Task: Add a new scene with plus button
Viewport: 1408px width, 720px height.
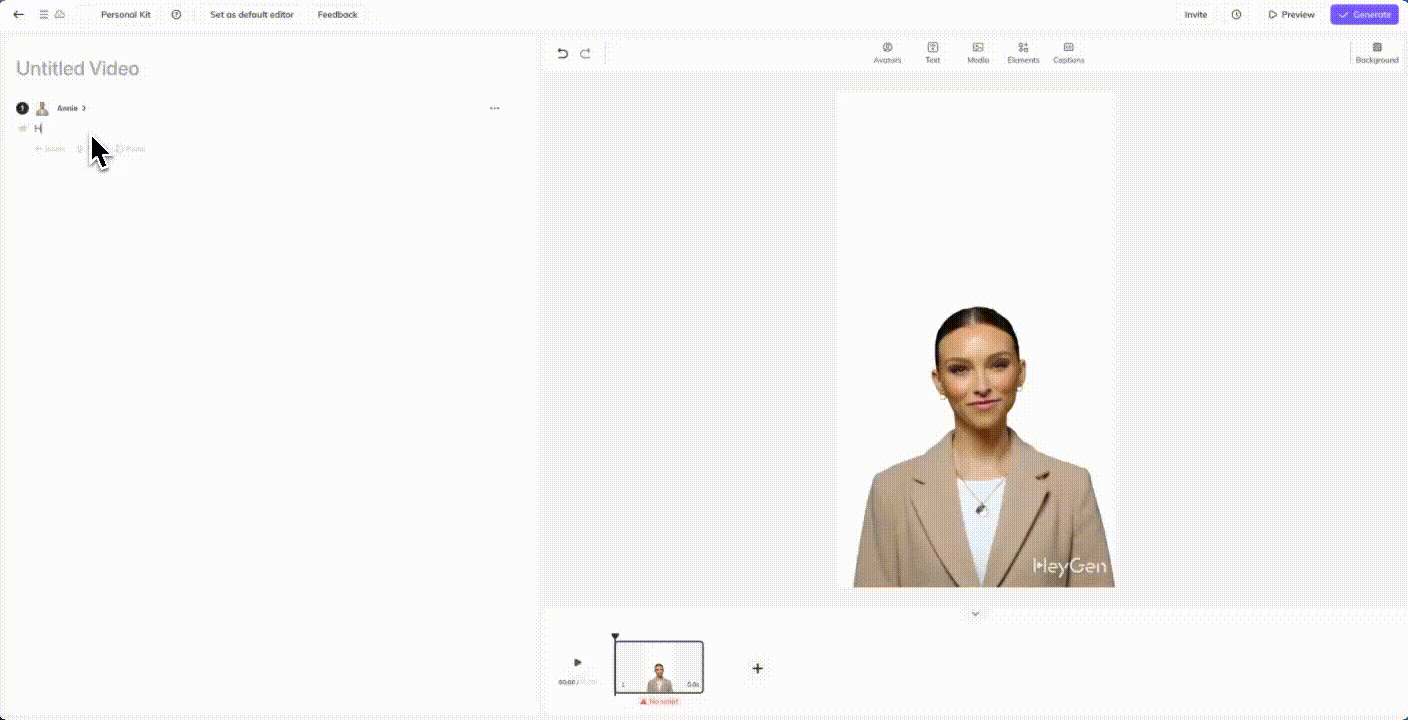Action: [x=758, y=668]
